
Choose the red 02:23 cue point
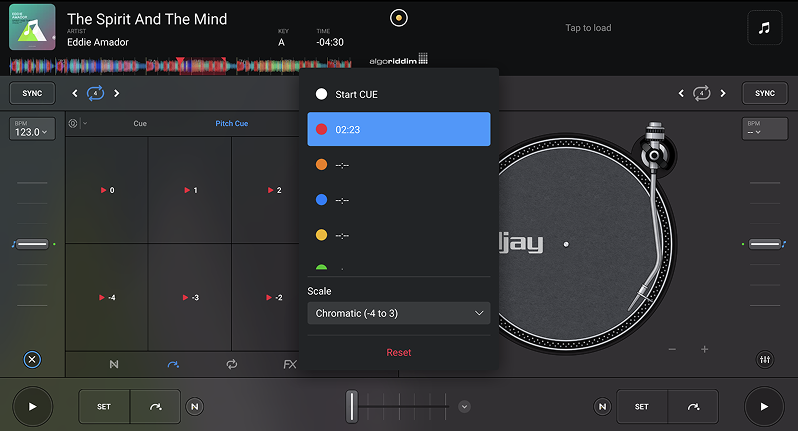(x=398, y=129)
